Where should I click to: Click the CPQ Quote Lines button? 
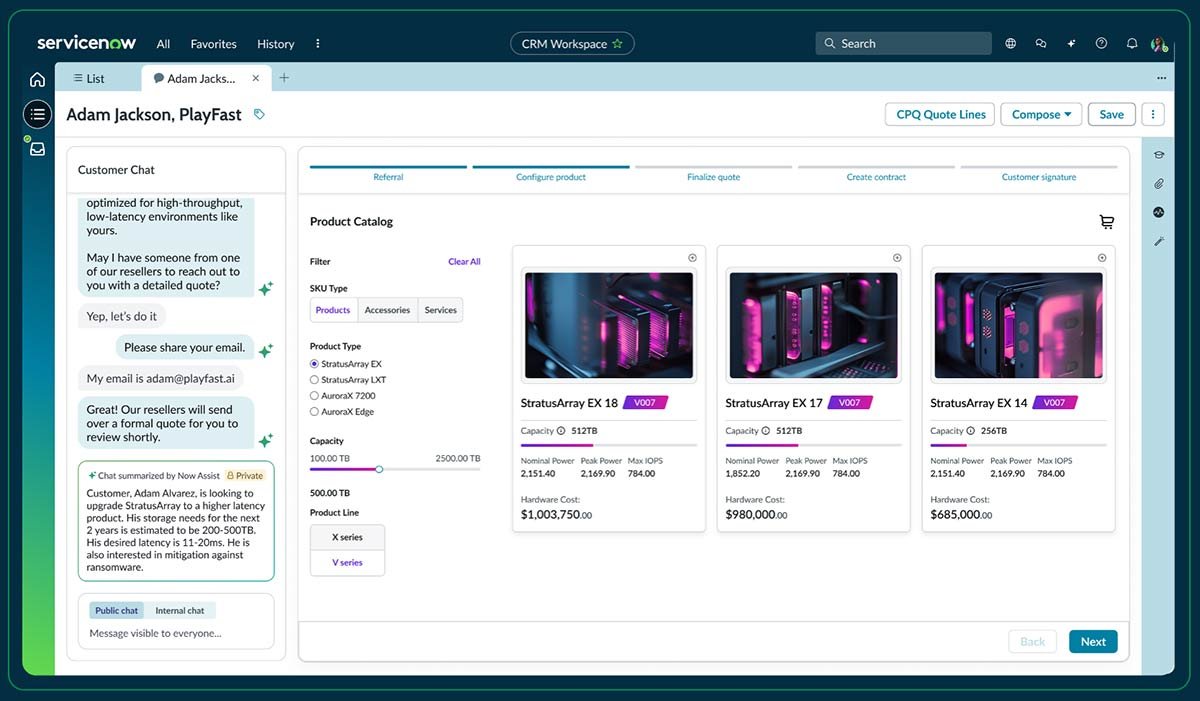940,115
